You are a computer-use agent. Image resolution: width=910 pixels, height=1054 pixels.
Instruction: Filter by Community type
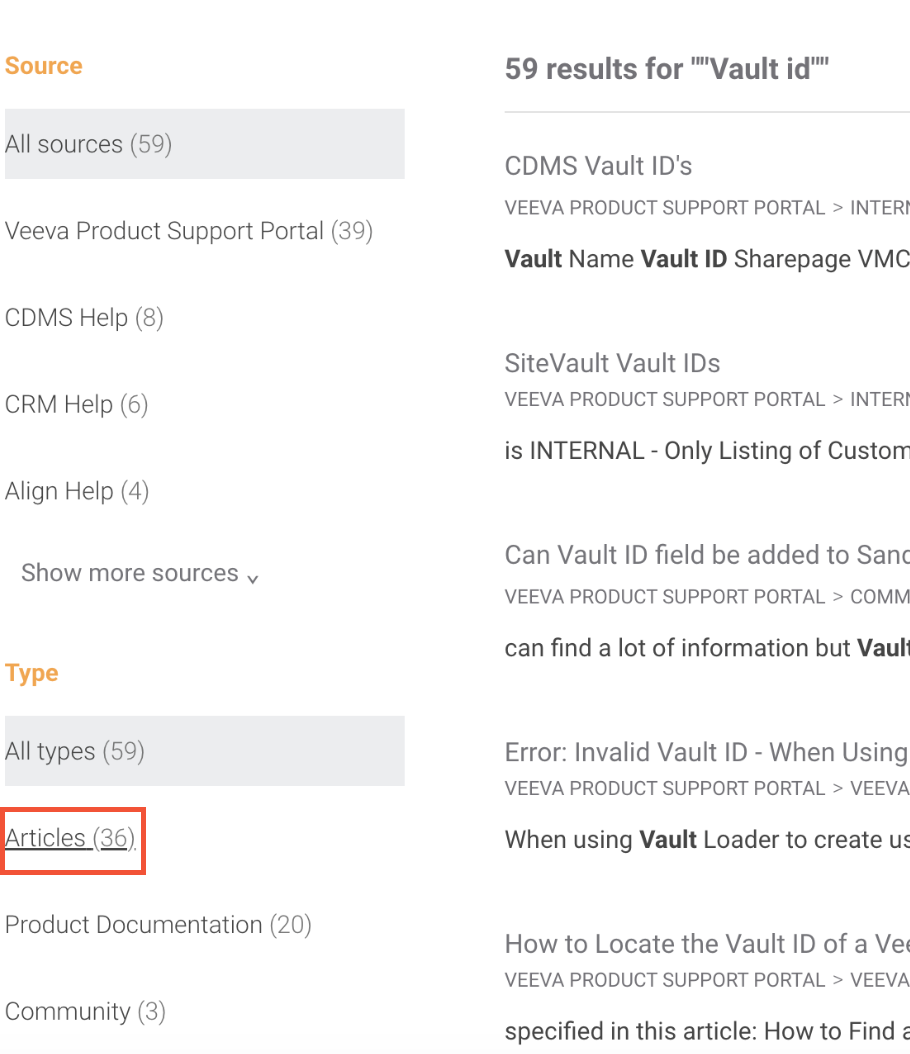click(85, 1012)
